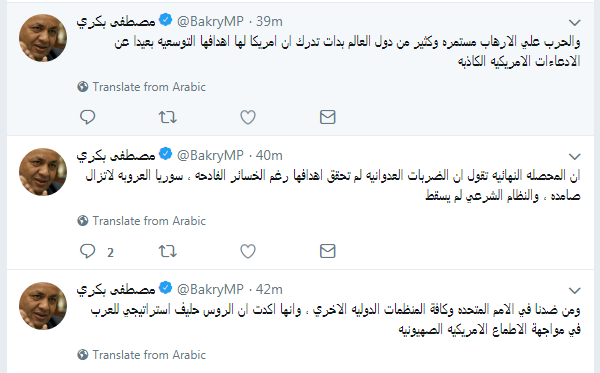Send the 39m tweet via direct message
600x373 pixels.
pyautogui.click(x=328, y=117)
